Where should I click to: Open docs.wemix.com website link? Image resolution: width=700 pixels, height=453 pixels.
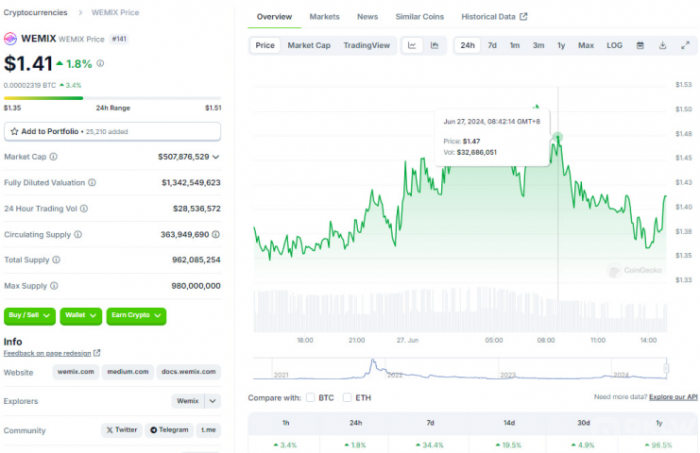tap(188, 372)
